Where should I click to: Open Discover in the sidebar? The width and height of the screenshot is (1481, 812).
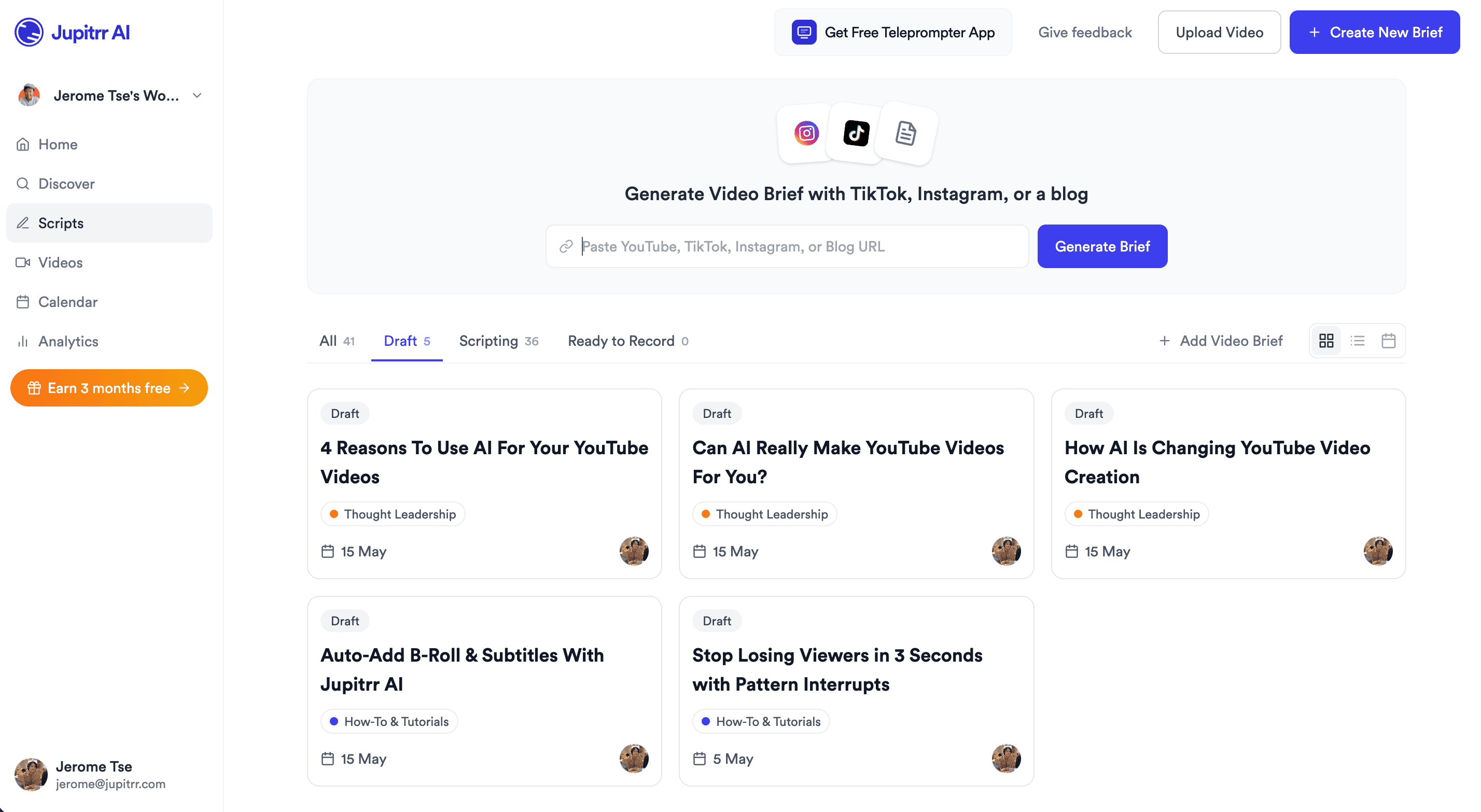(109, 184)
